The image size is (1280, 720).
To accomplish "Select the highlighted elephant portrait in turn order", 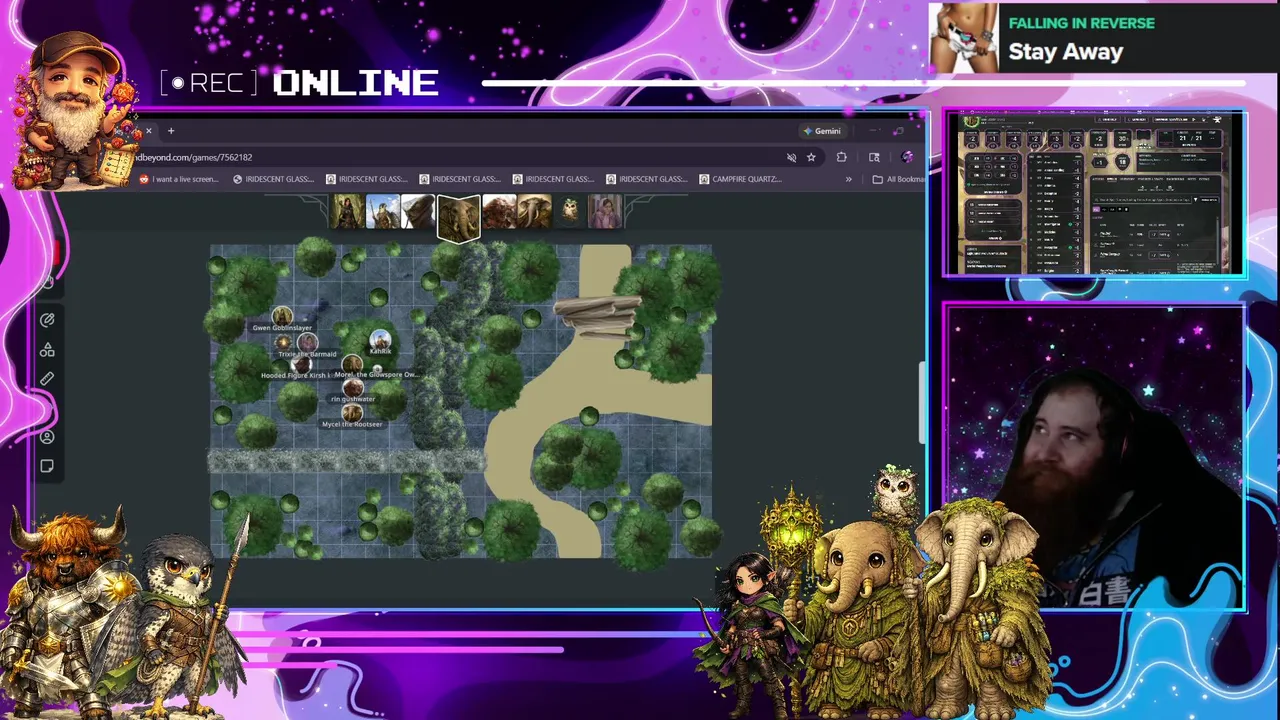I will pos(458,217).
